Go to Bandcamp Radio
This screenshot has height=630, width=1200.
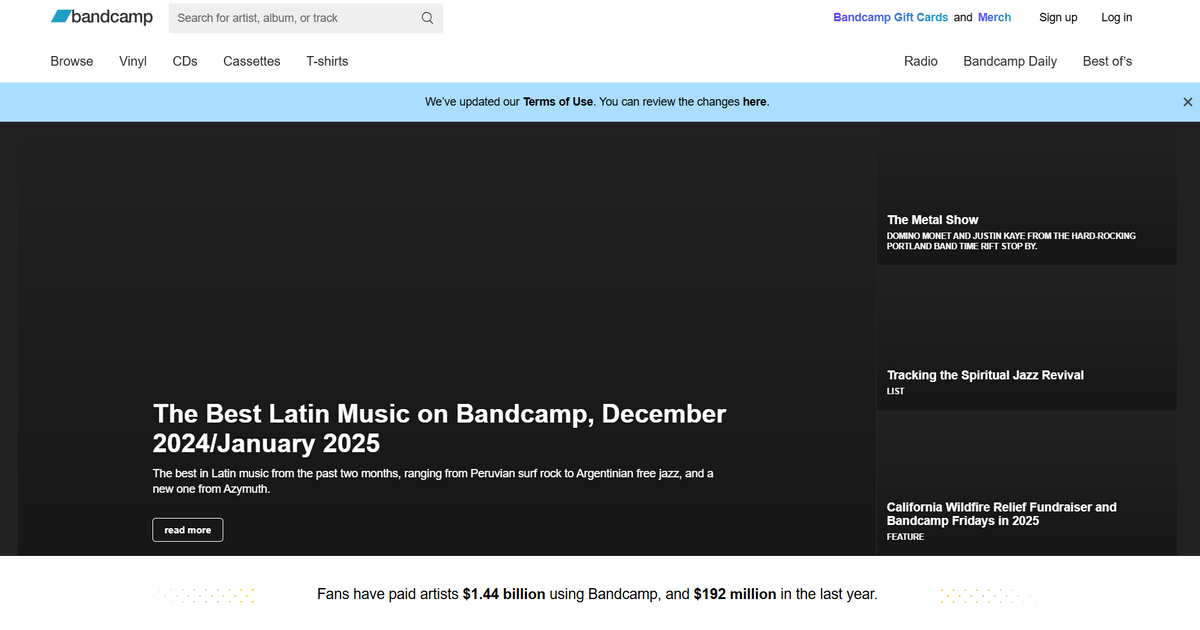click(921, 61)
